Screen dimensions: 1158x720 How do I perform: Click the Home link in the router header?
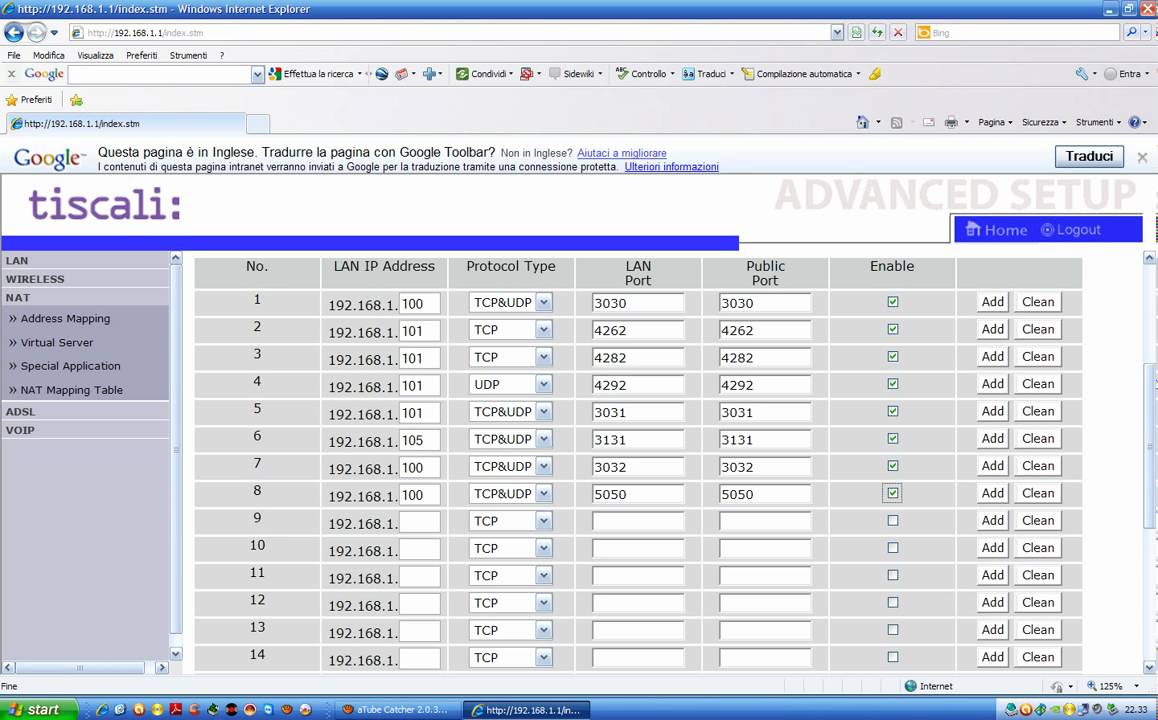coord(996,230)
